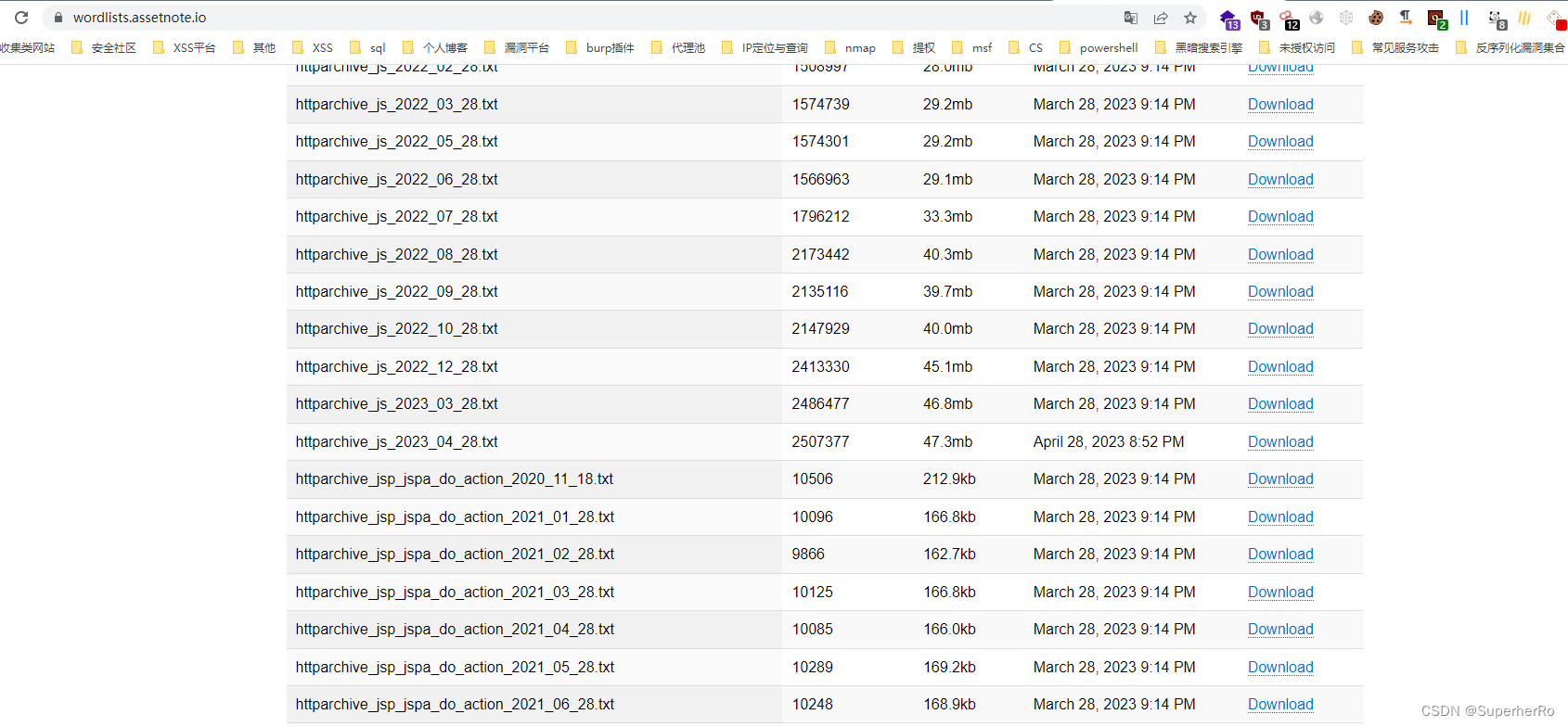1568x727 pixels.
Task: Open the uBlock Origin shield extension
Action: click(x=1259, y=19)
